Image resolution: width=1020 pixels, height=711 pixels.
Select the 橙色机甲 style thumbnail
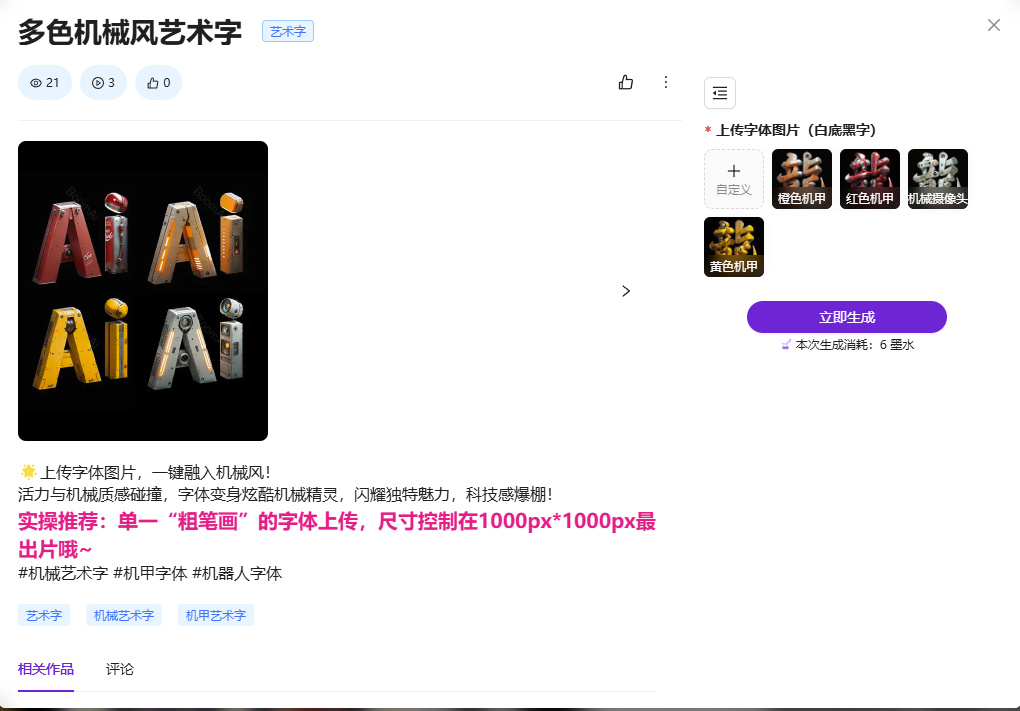point(802,179)
